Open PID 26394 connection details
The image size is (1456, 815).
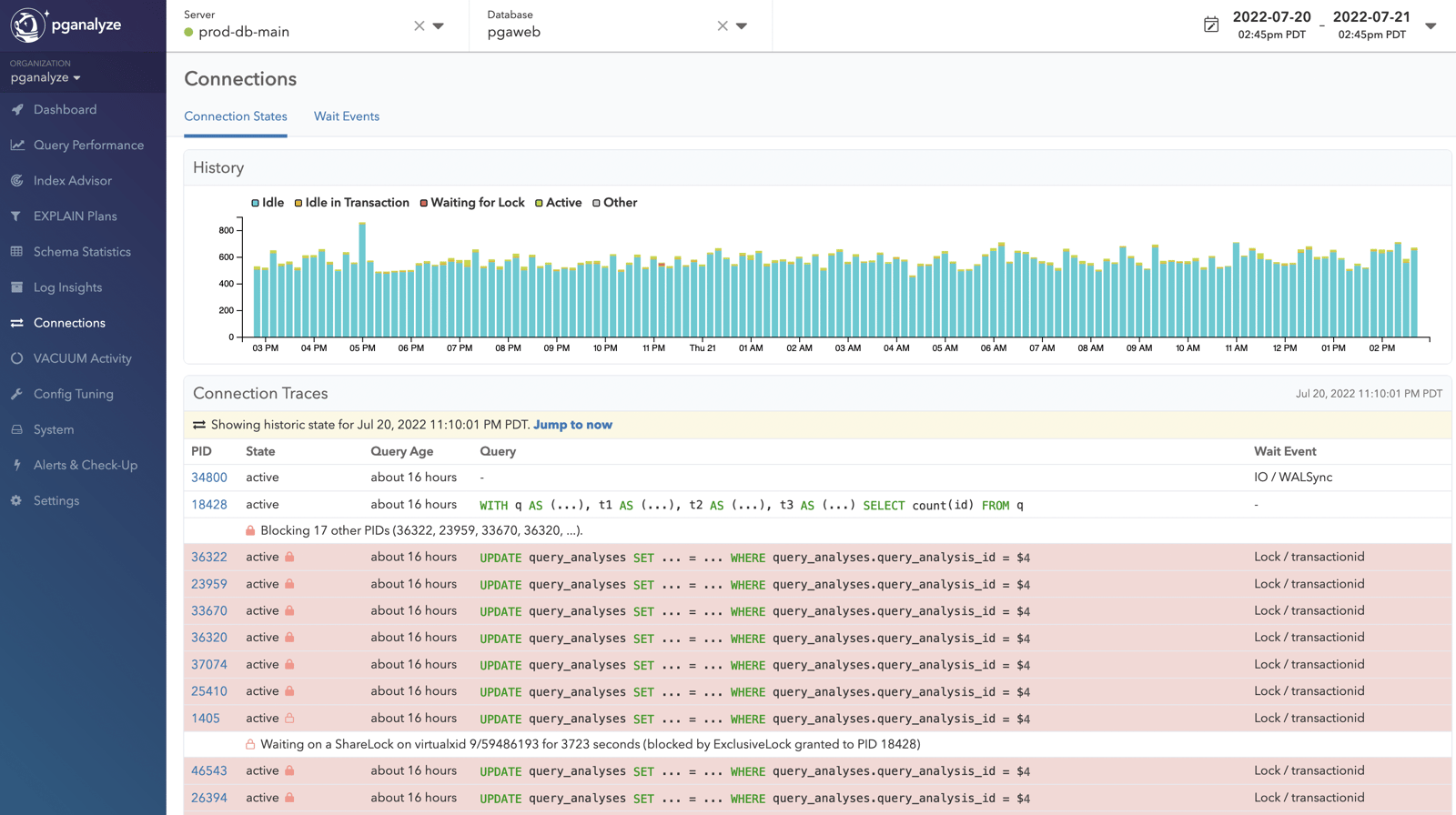[x=209, y=798]
